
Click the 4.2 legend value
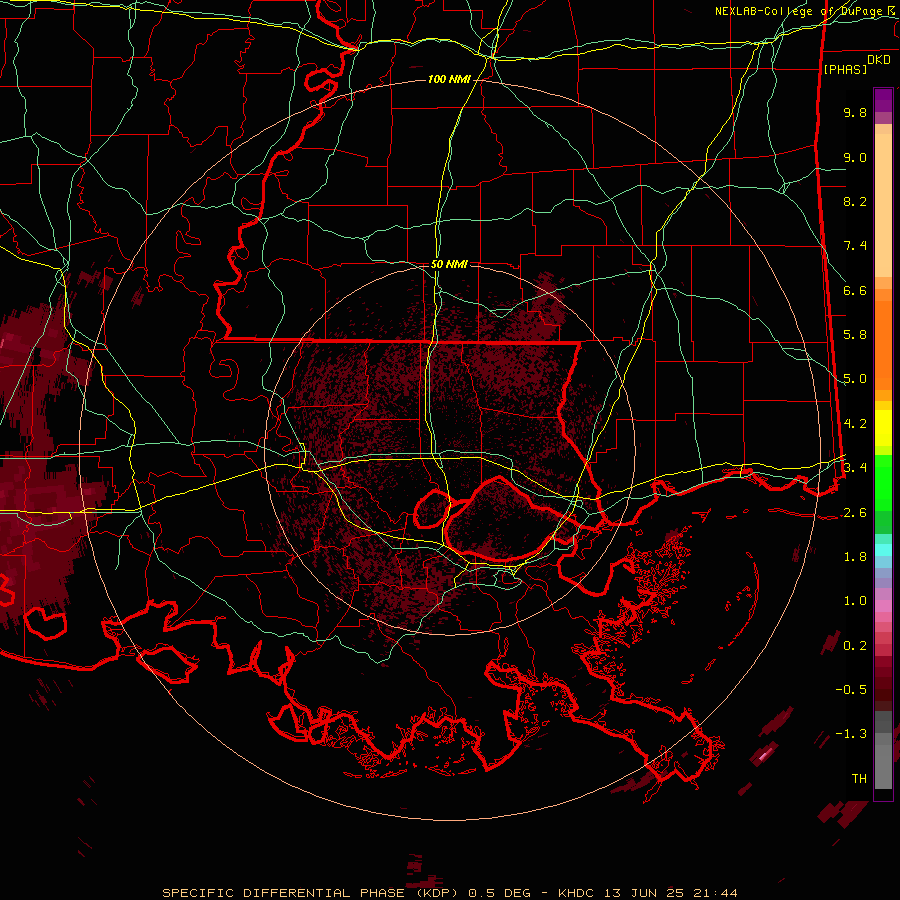(855, 424)
